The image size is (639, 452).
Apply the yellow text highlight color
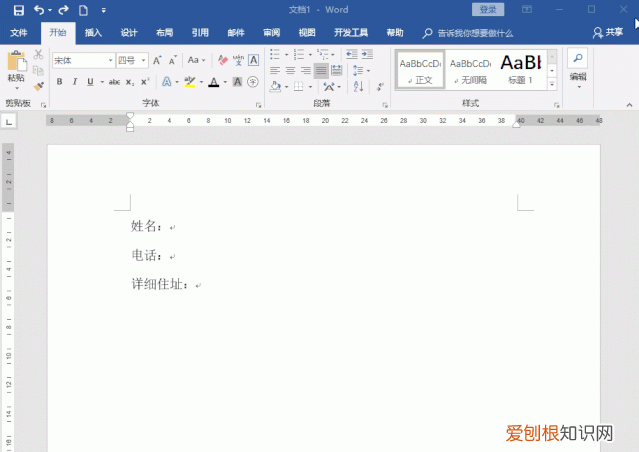[x=189, y=82]
